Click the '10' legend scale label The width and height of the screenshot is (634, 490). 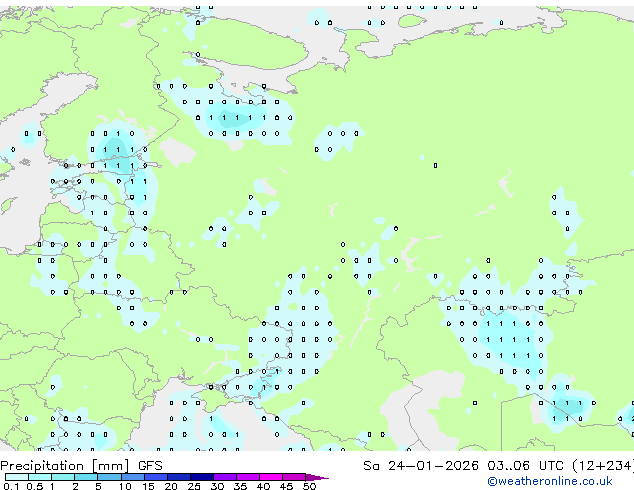(125, 486)
